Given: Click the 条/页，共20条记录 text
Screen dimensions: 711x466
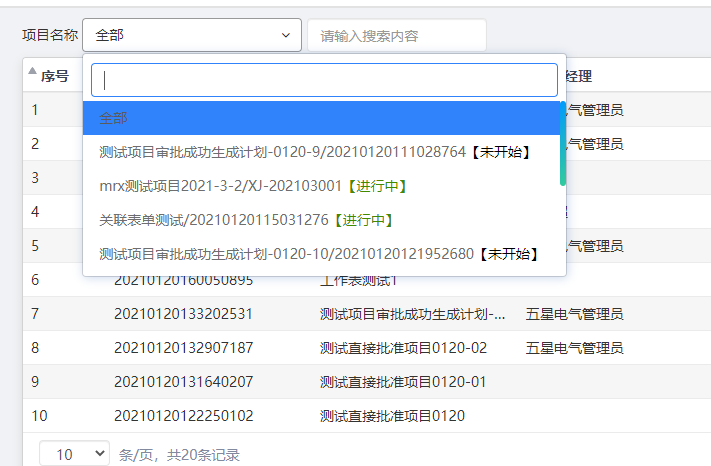Looking at the screenshot, I should (179, 455).
